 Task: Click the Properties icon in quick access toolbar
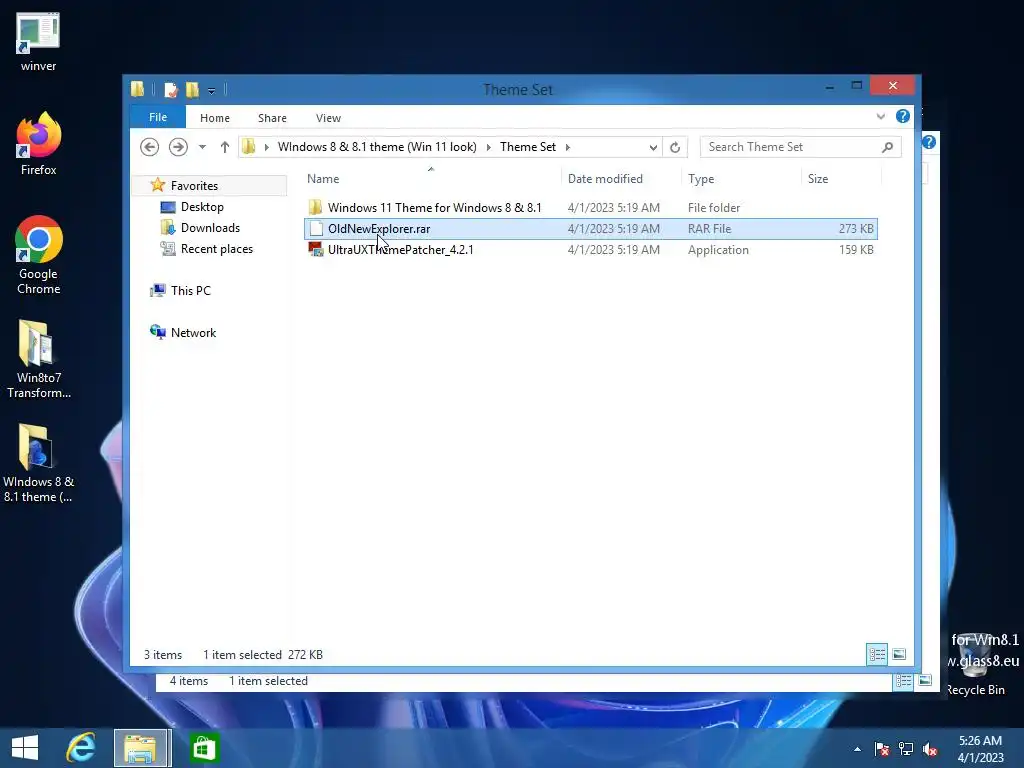171,89
